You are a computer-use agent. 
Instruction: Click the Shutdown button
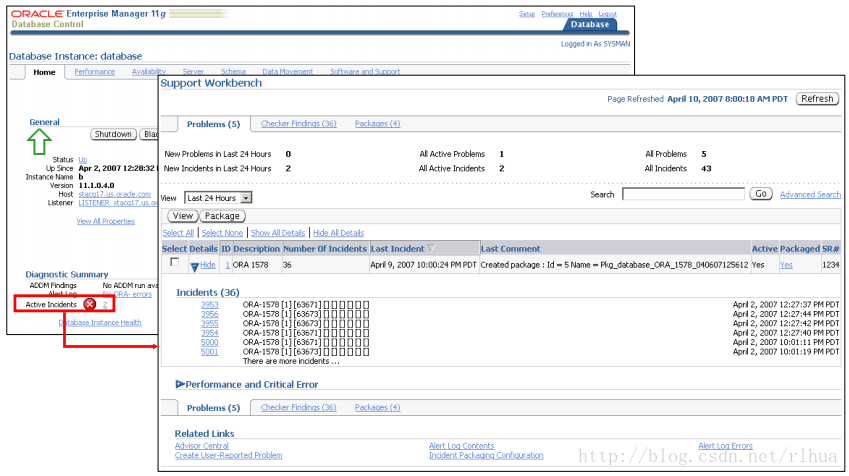click(x=113, y=134)
